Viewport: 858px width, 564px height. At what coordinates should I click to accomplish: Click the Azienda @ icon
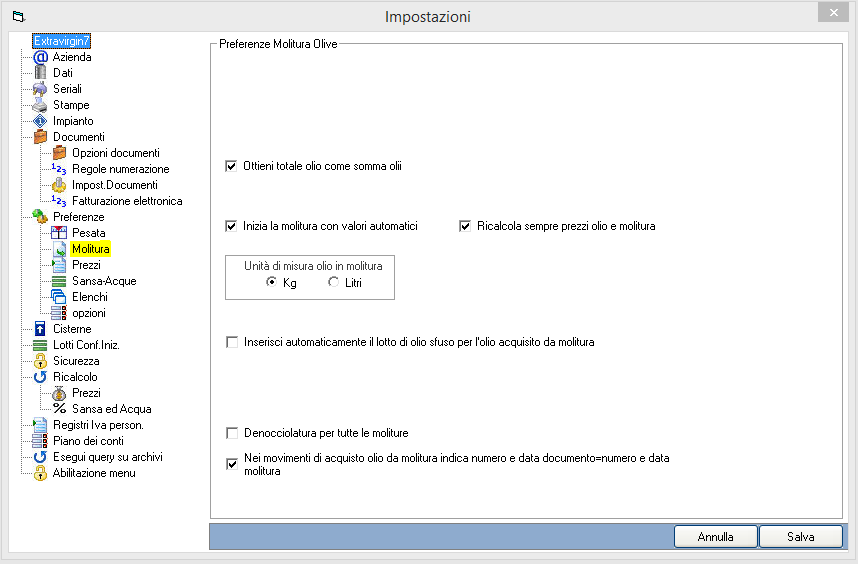click(x=40, y=57)
